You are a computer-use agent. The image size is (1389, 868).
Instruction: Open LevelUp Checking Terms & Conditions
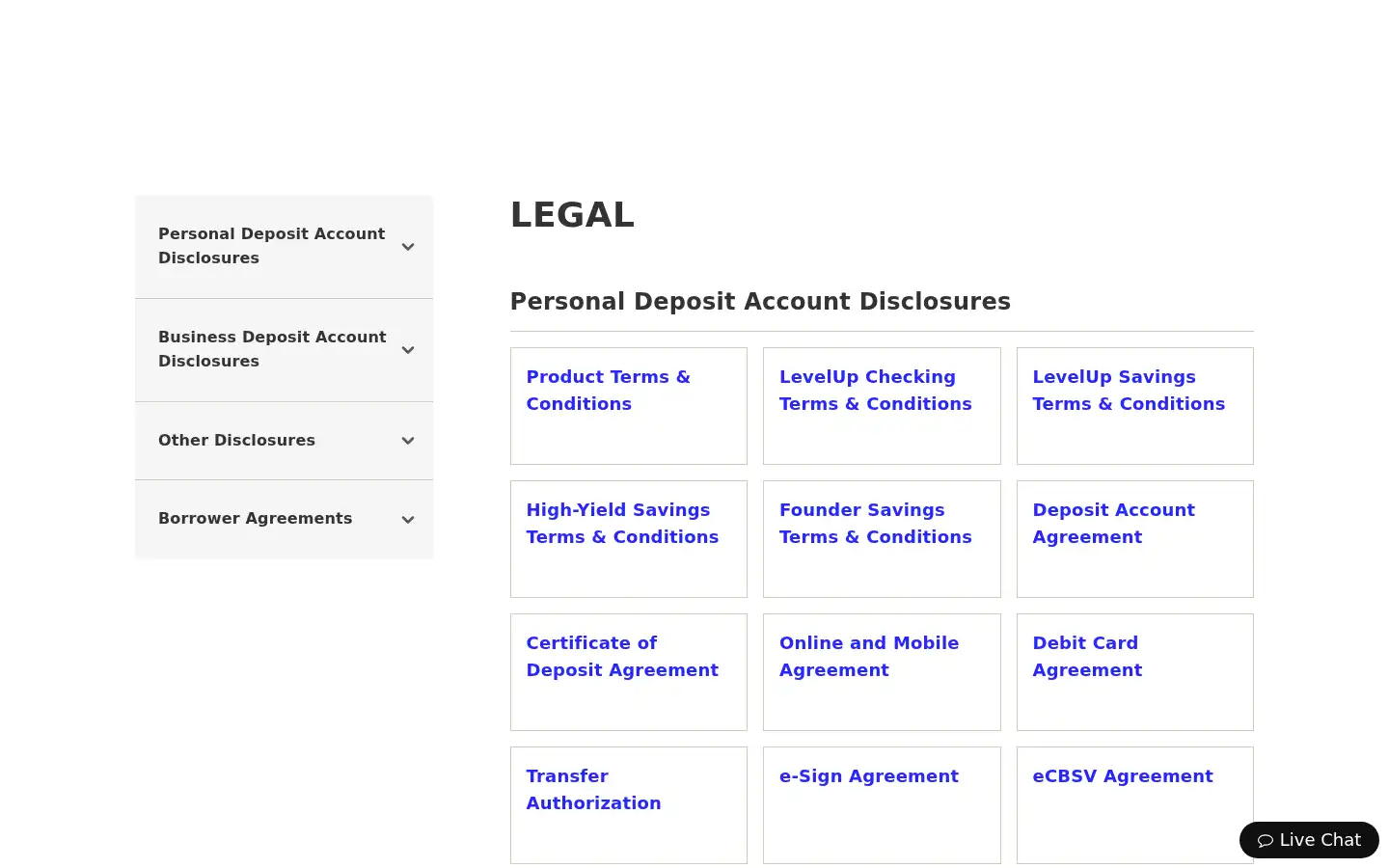[x=875, y=391]
